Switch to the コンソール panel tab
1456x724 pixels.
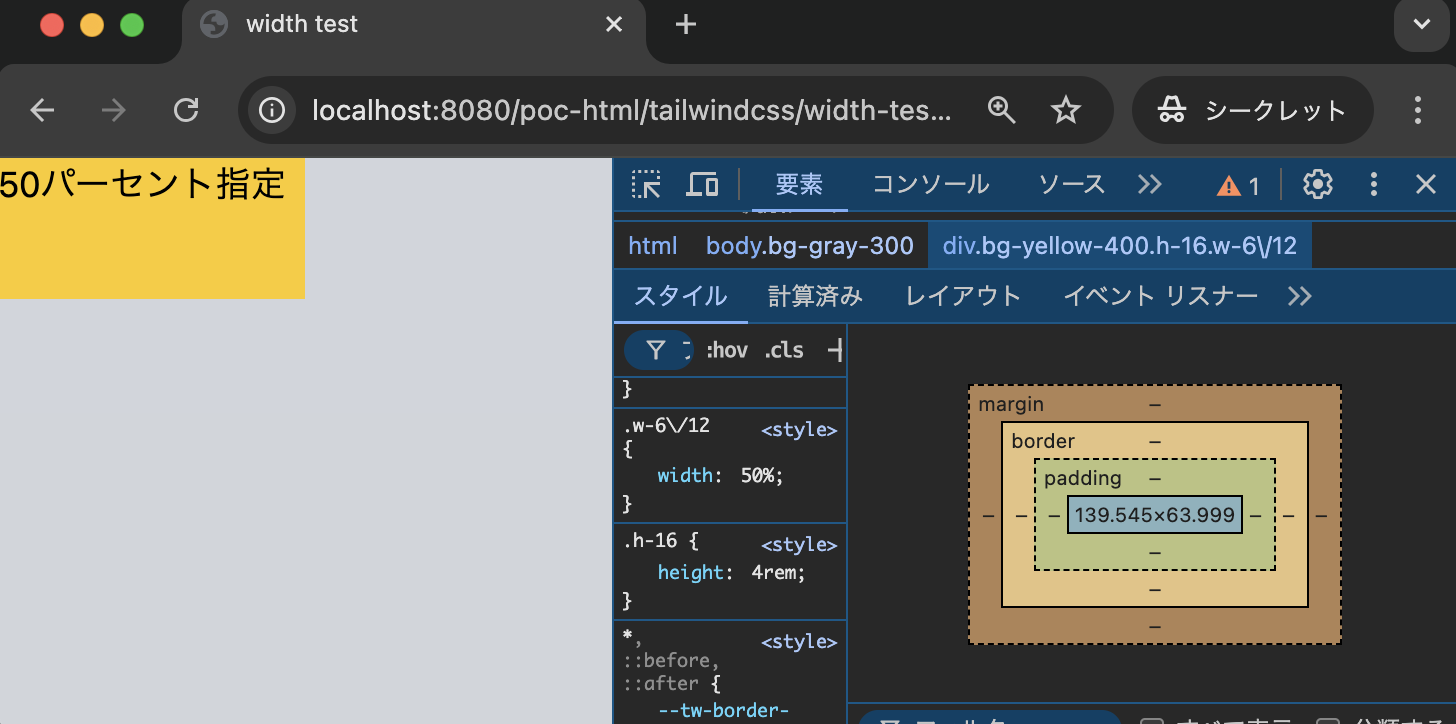[x=930, y=184]
